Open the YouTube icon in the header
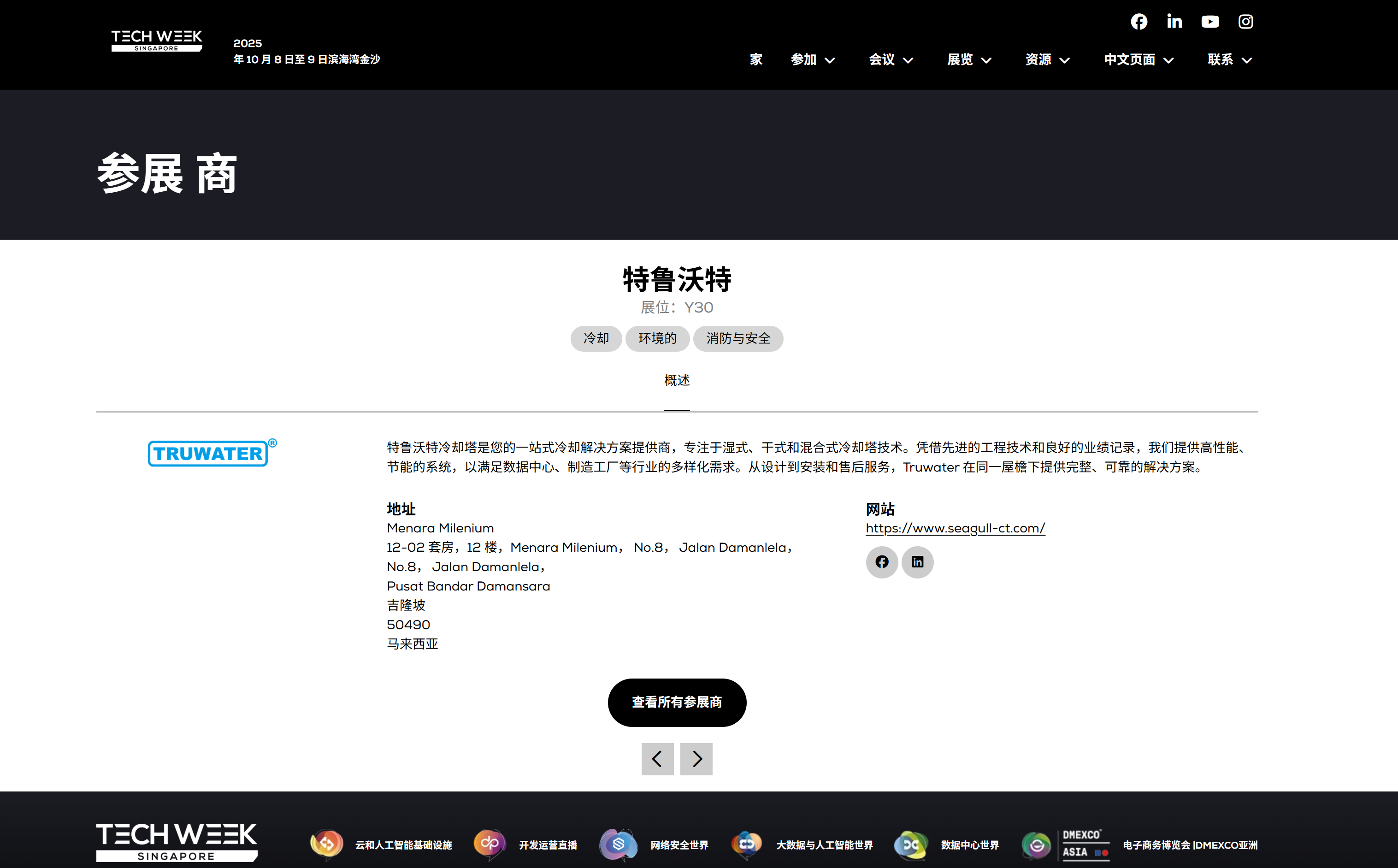This screenshot has height=868, width=1398. 1210,22
